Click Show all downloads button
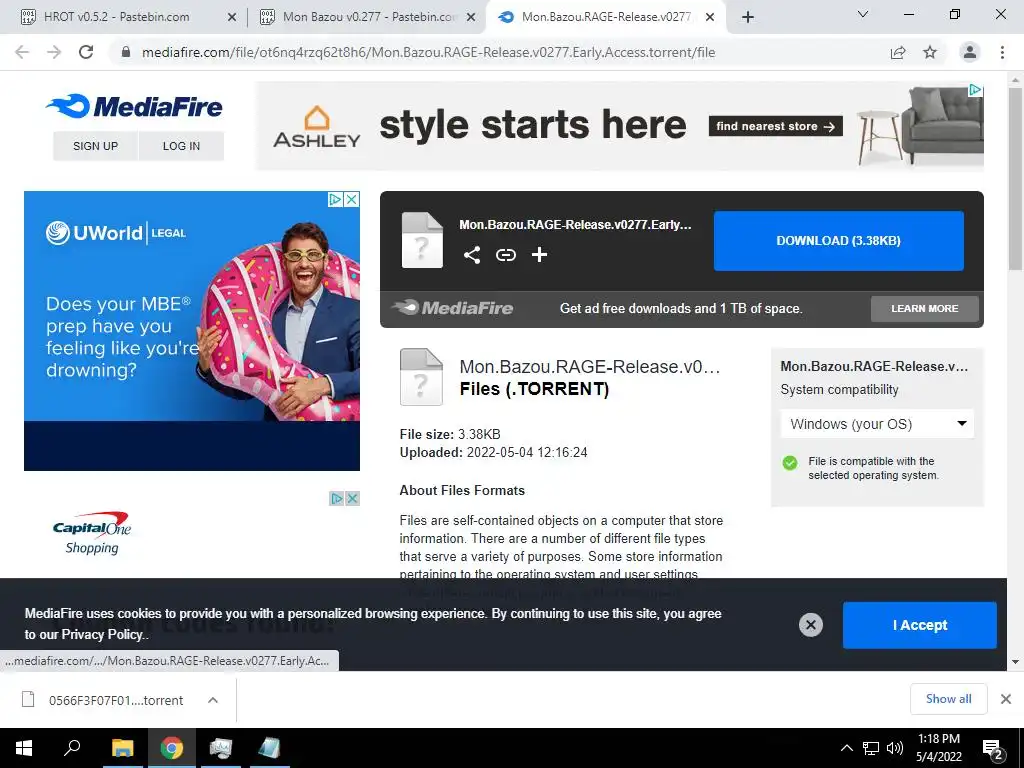 point(948,699)
